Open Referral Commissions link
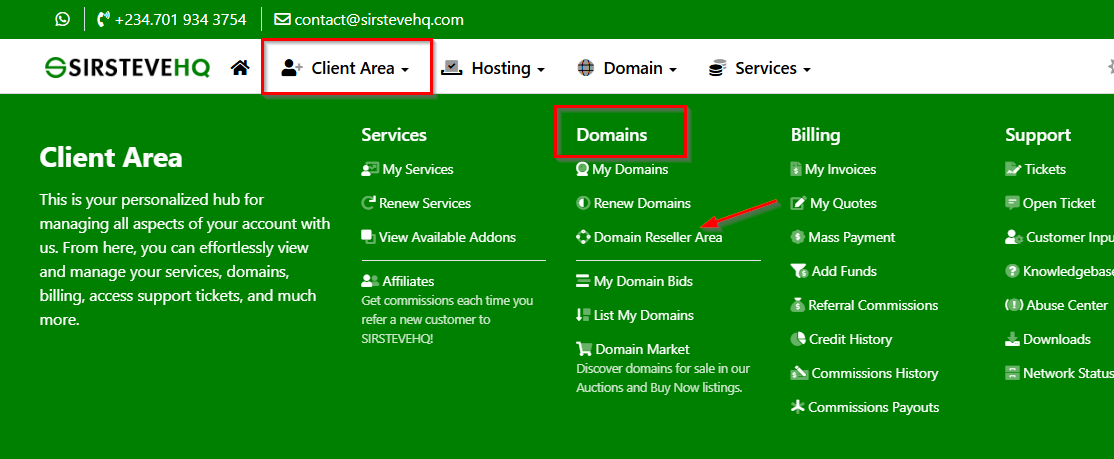Image resolution: width=1114 pixels, height=459 pixels. coord(873,306)
